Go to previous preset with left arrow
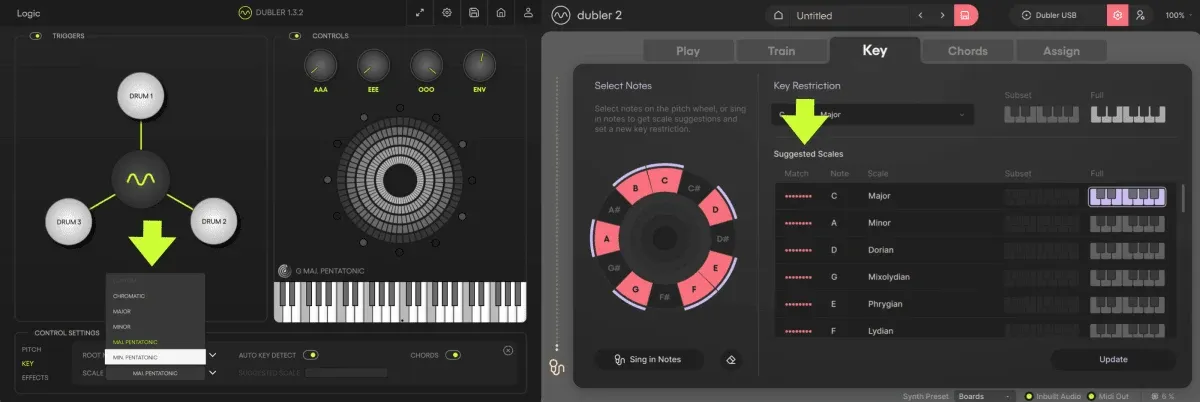Screen dimensions: 1200x402 pos(921,16)
